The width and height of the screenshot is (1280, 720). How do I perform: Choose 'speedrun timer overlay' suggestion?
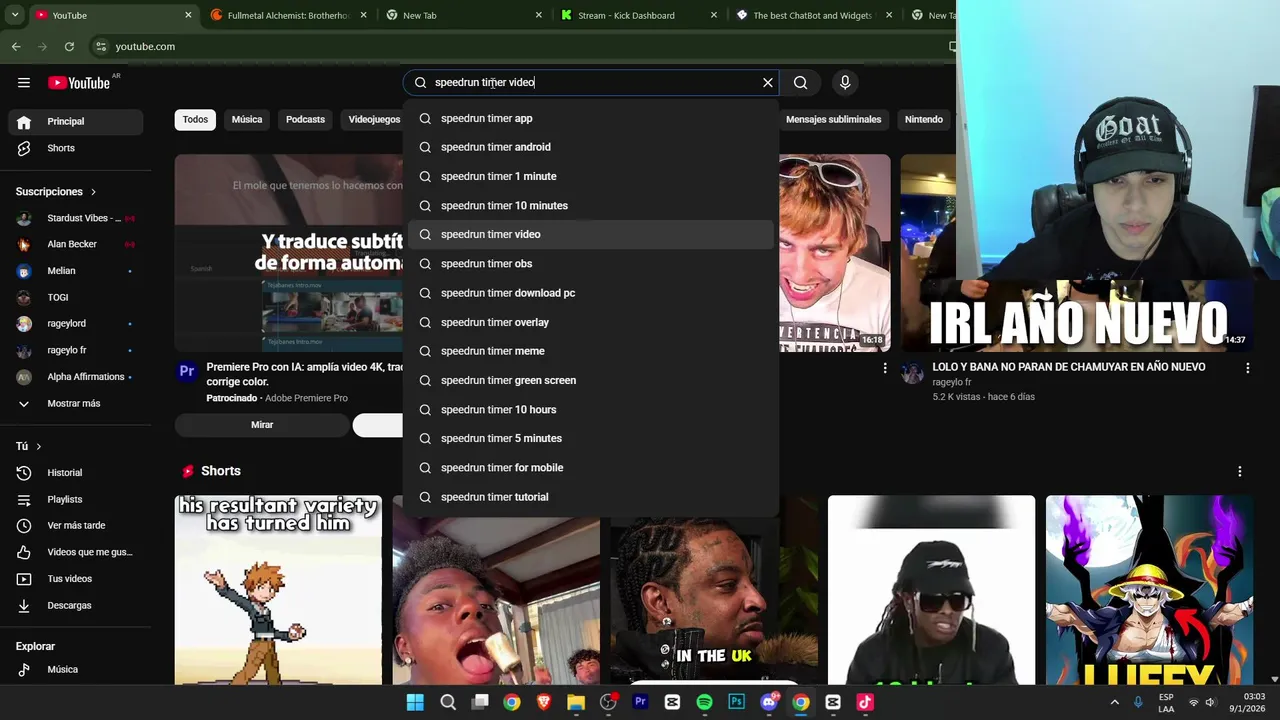(590, 322)
